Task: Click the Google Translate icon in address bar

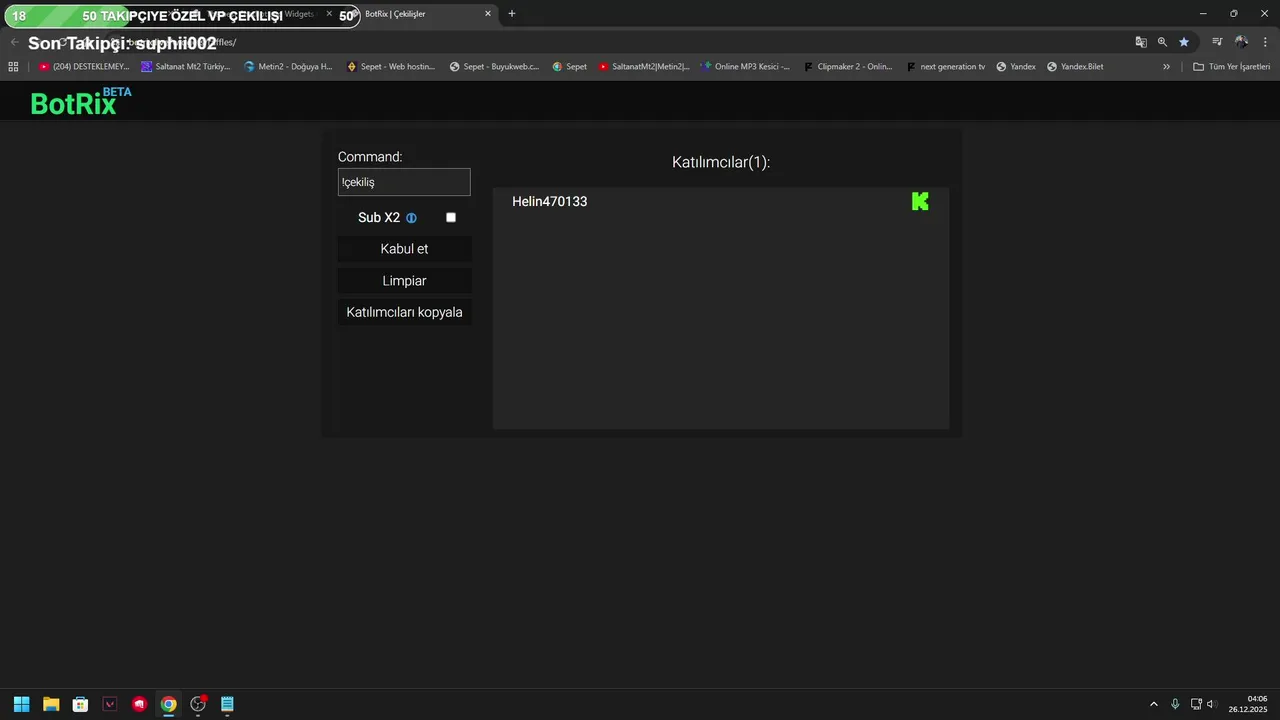Action: pyautogui.click(x=1141, y=42)
